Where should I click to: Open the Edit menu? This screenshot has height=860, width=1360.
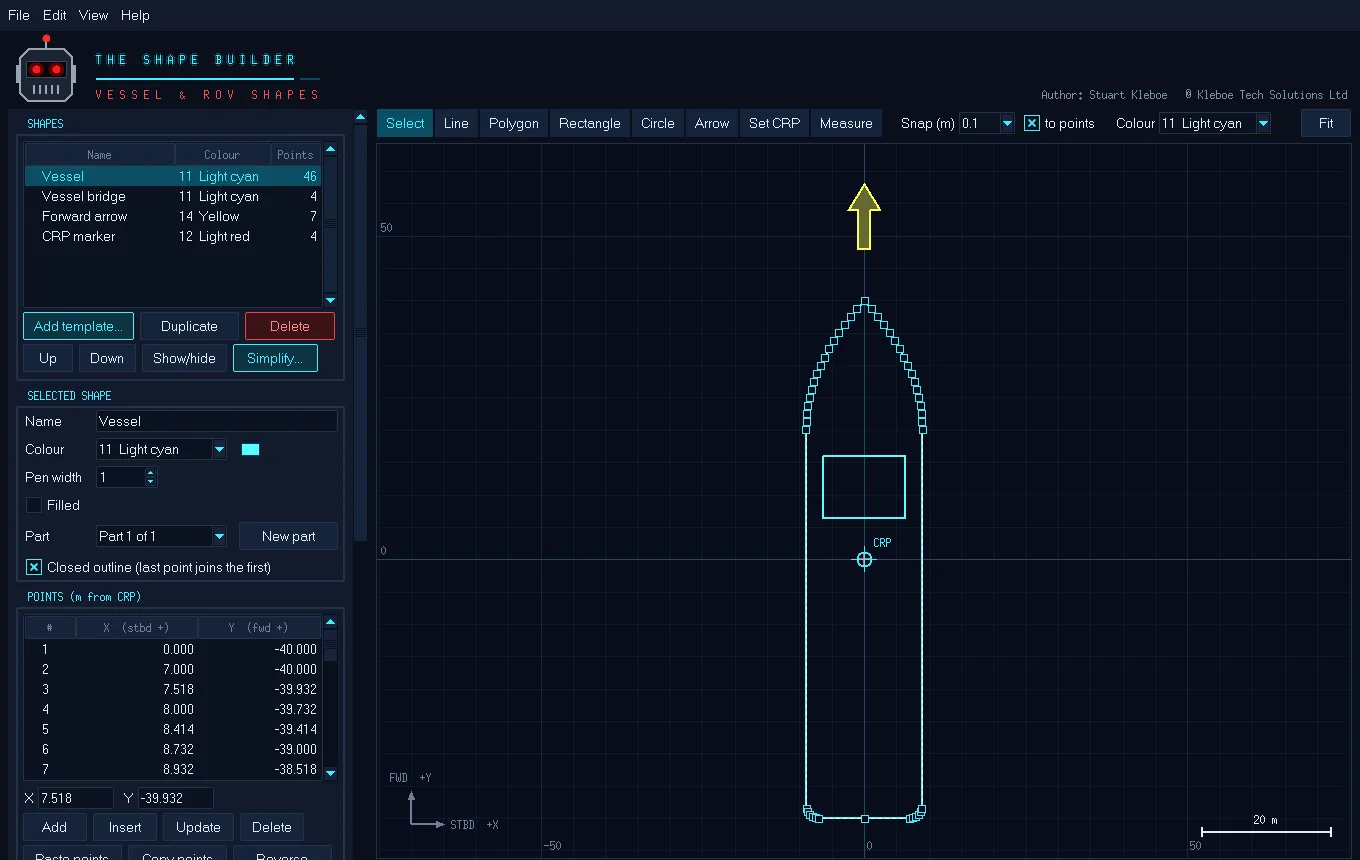pos(55,15)
